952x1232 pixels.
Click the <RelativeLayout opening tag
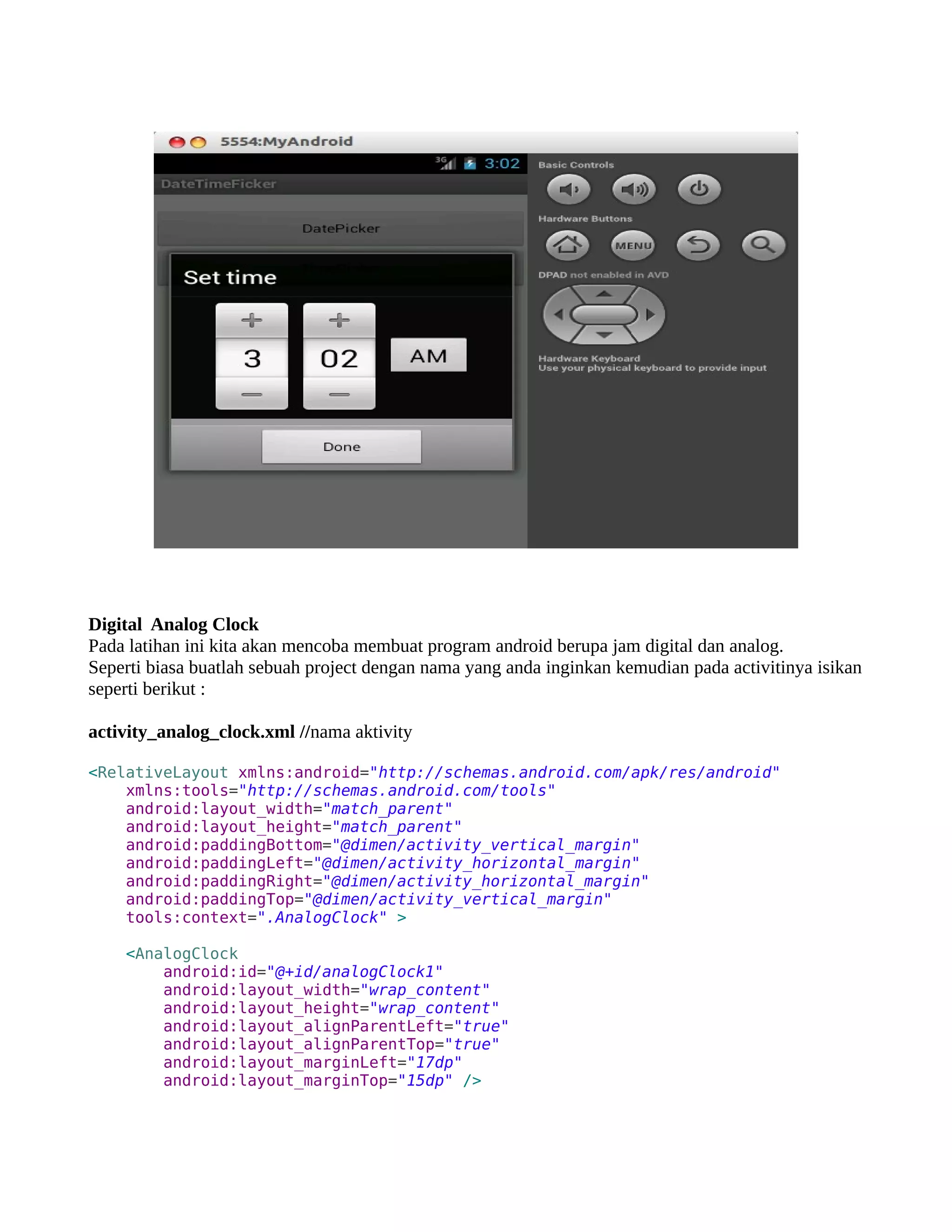[x=158, y=772]
